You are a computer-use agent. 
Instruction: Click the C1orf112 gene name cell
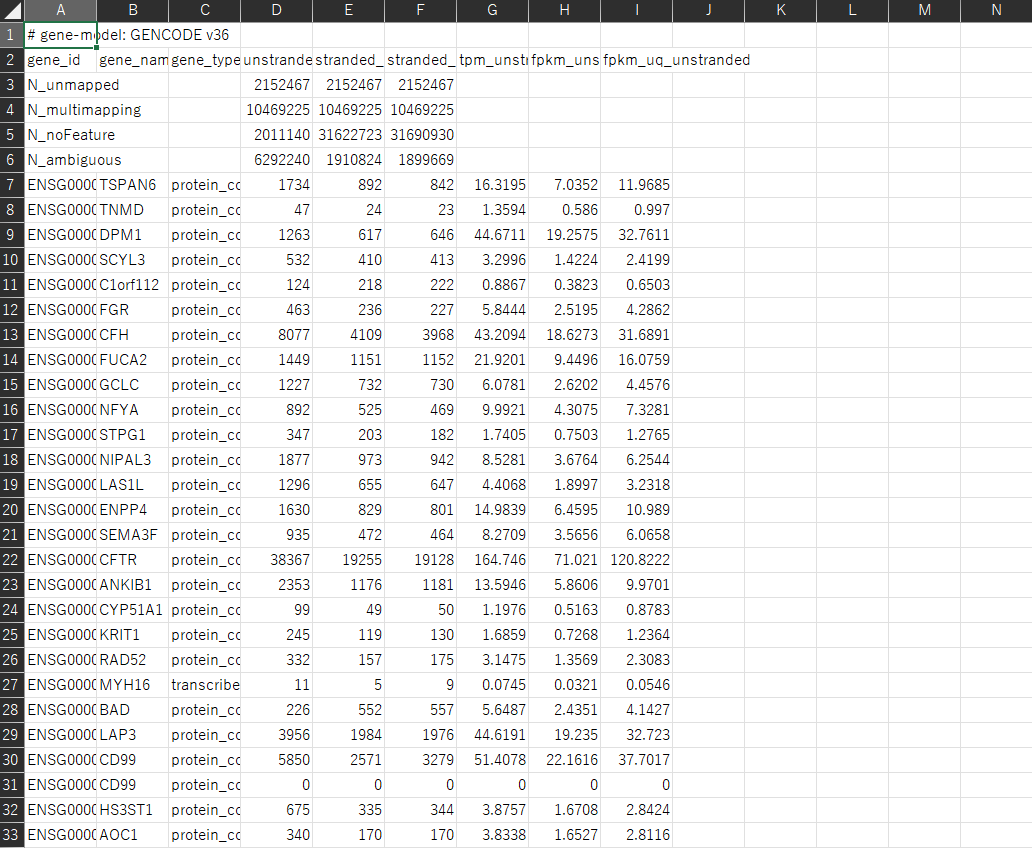pyautogui.click(x=132, y=285)
